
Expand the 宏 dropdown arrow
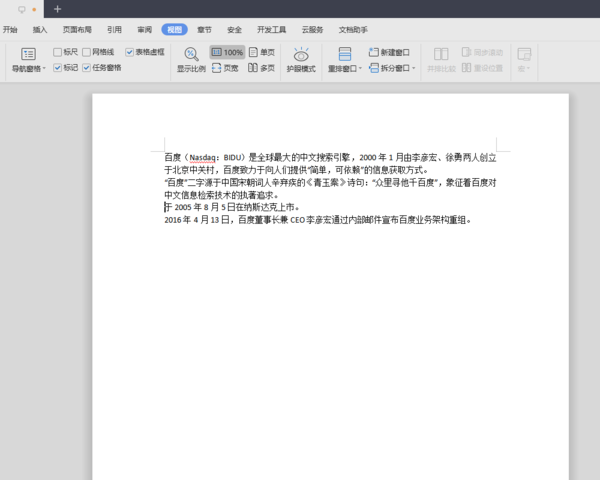[x=528, y=69]
